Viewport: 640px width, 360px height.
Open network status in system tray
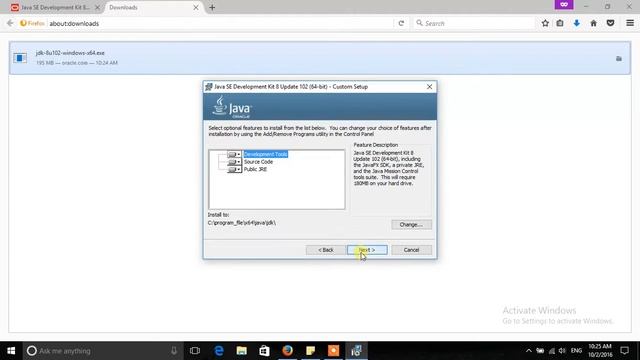tap(552, 351)
